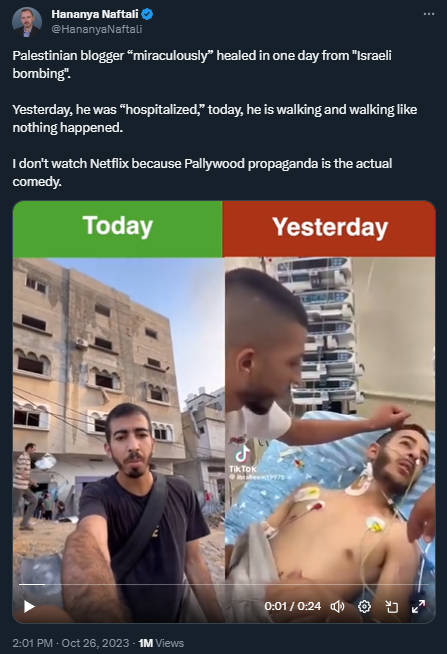
Task: Click the Today selfie footage with the building
Action: [119, 440]
